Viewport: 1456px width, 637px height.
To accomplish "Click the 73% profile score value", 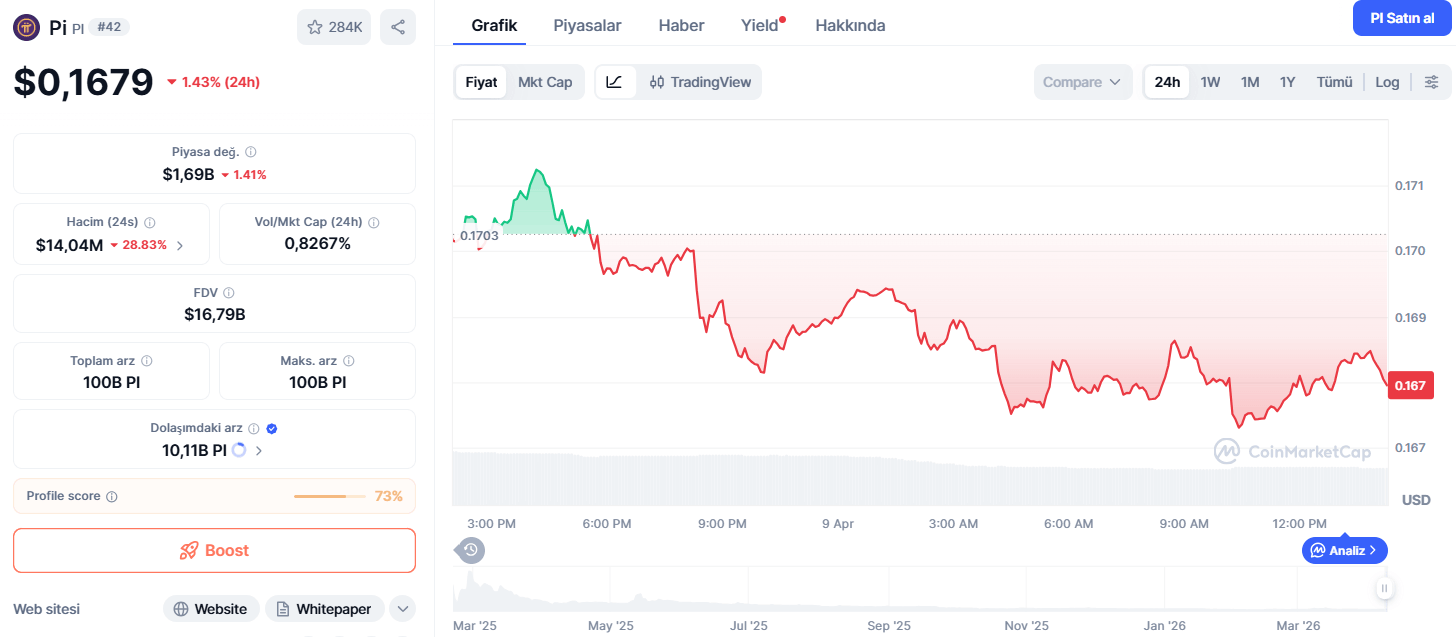I will 389,496.
